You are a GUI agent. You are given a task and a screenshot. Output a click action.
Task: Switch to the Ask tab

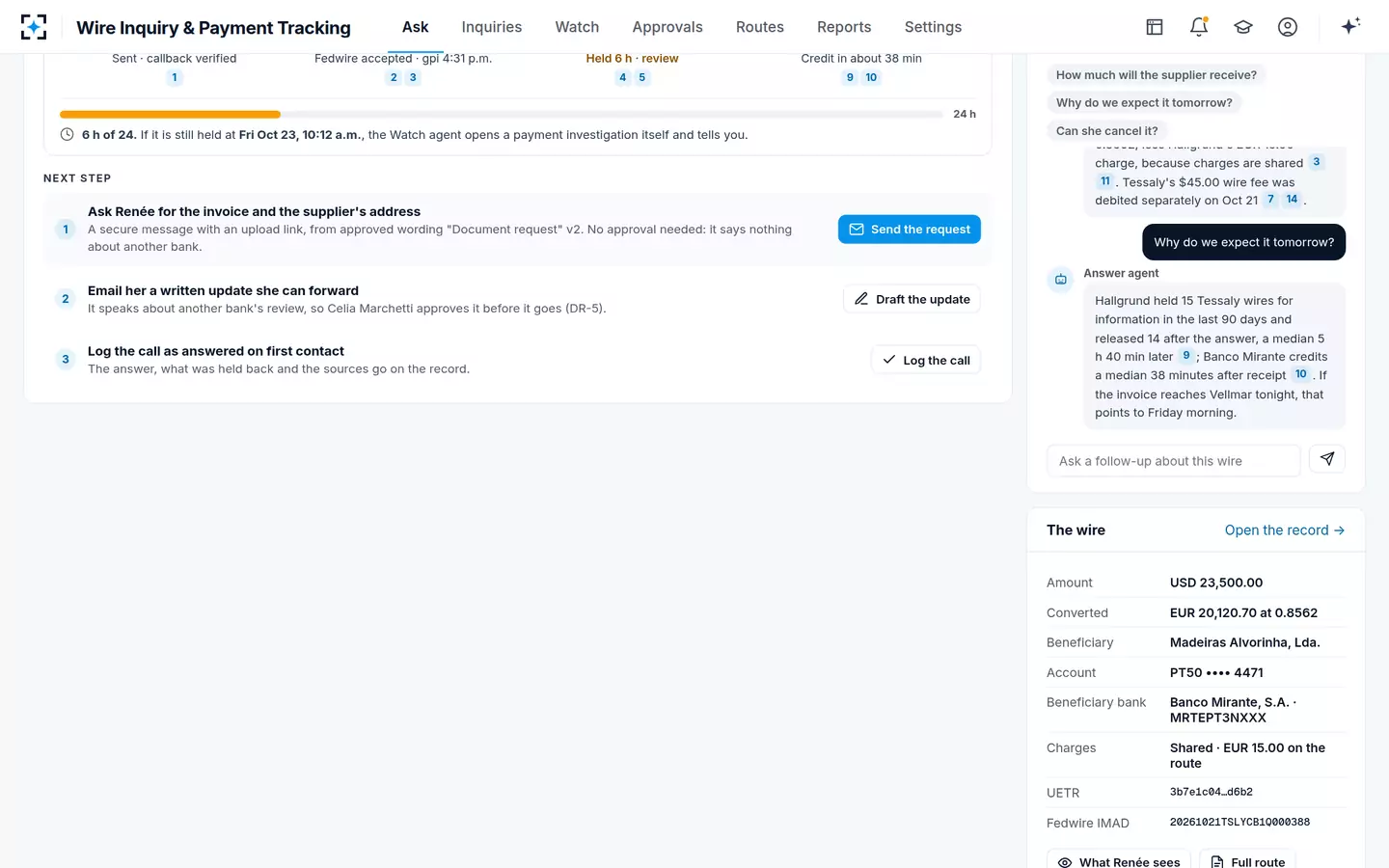416,27
